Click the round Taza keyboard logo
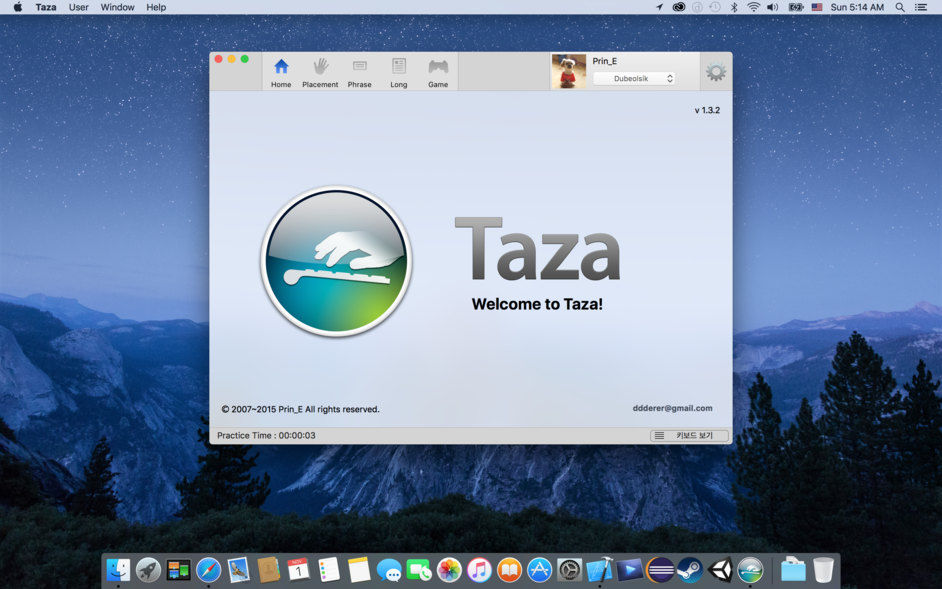This screenshot has width=942, height=589. coord(336,261)
